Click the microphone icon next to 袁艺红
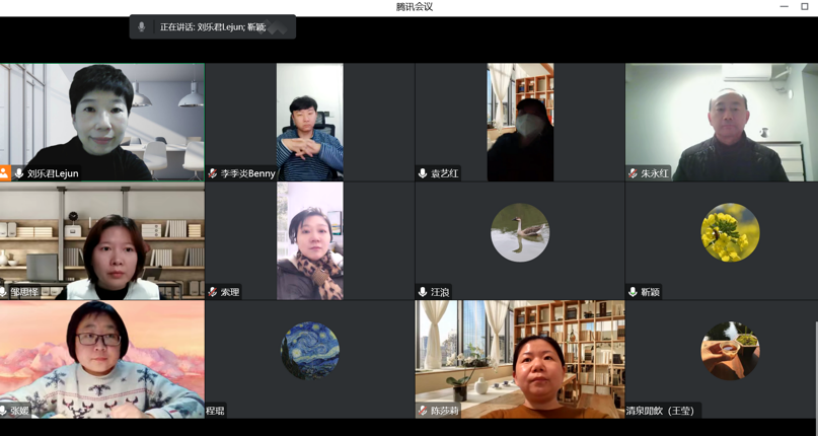Screen dimensions: 819x436 (x=423, y=173)
